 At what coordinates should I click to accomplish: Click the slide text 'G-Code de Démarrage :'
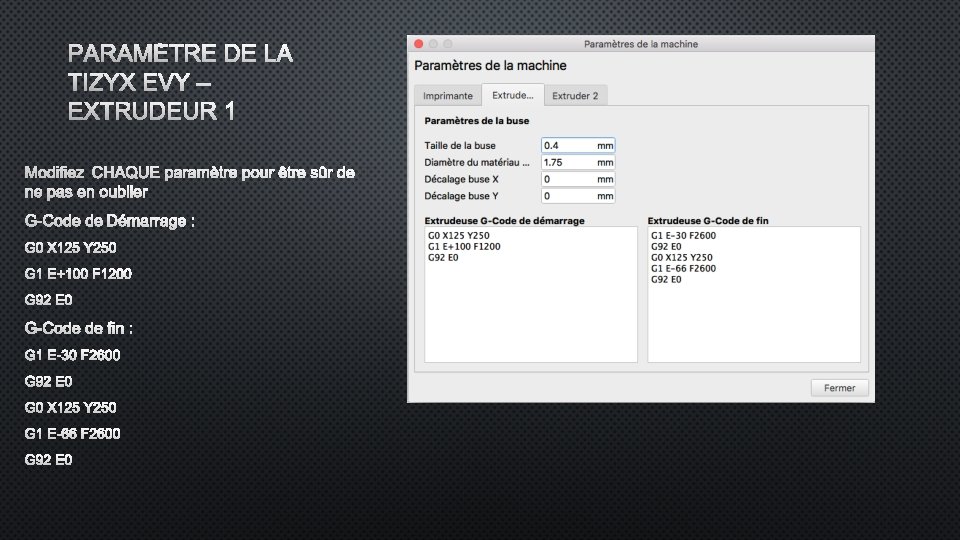click(110, 221)
